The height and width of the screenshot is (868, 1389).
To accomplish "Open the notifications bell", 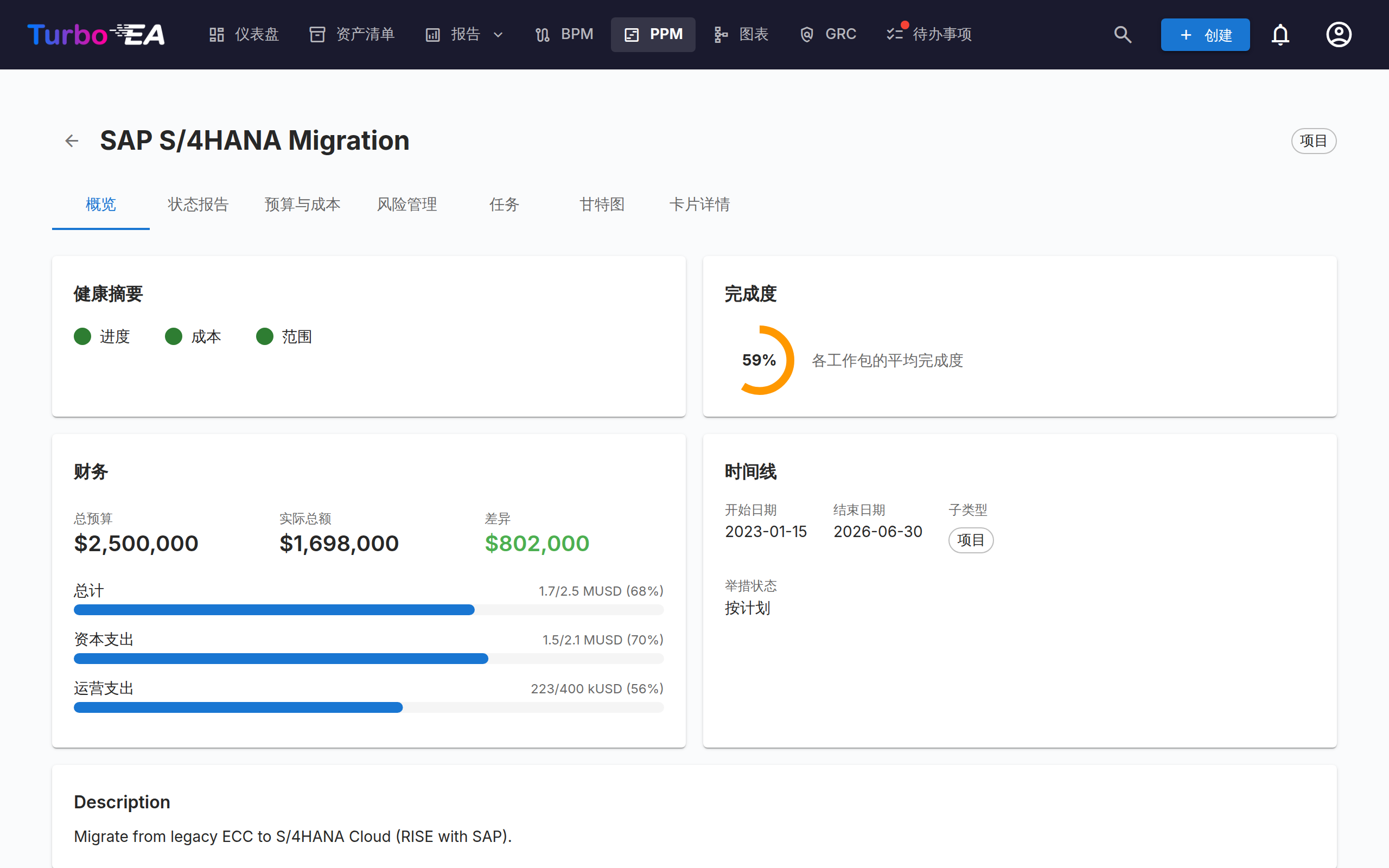I will click(x=1280, y=34).
